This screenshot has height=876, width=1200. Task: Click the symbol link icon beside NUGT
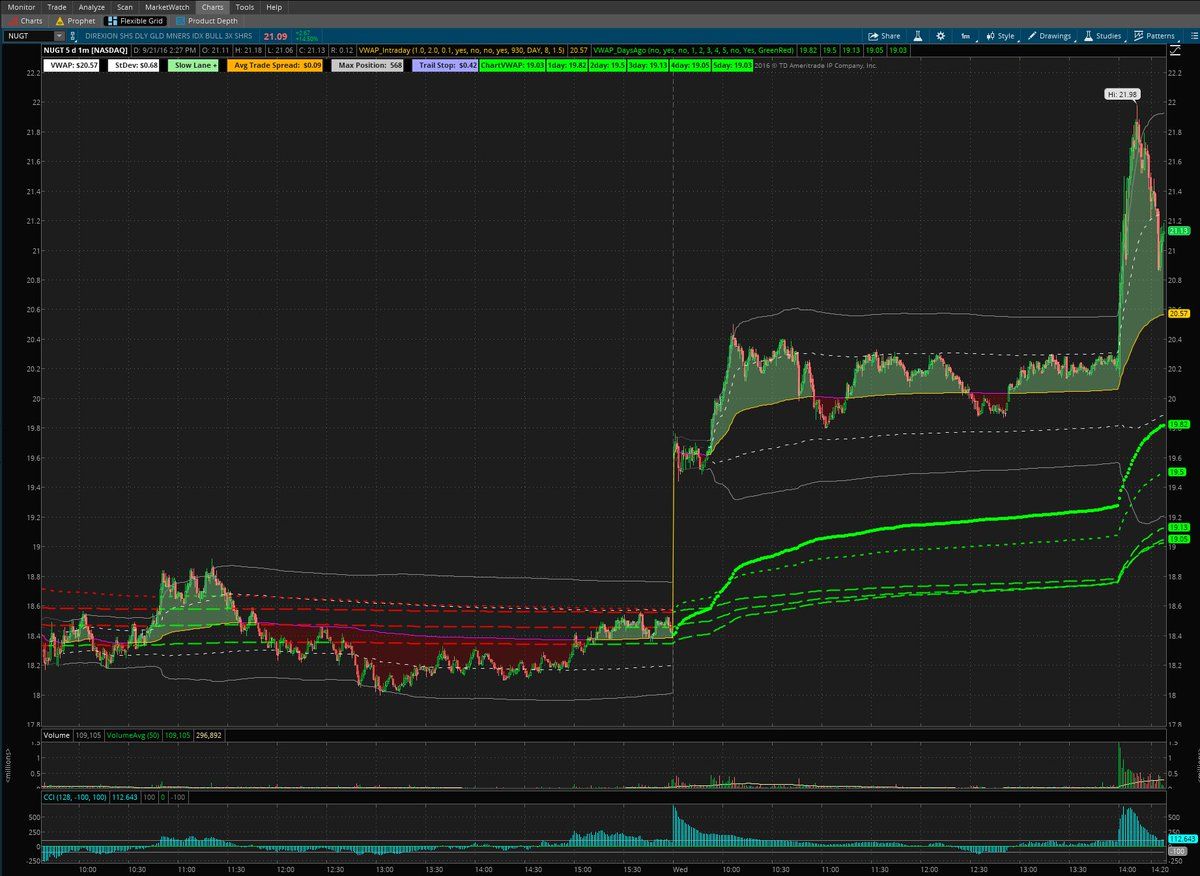pos(75,36)
